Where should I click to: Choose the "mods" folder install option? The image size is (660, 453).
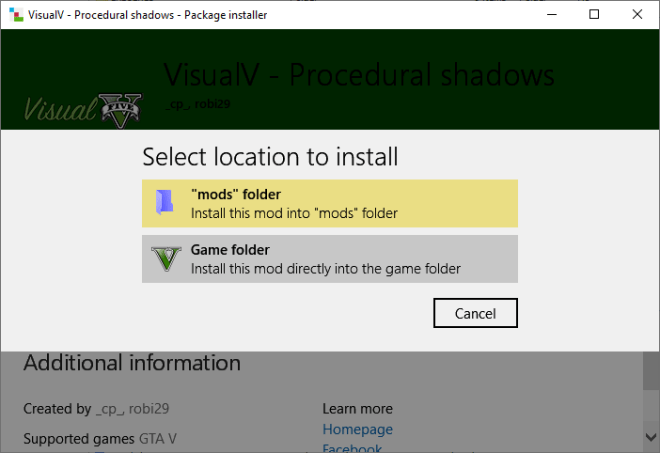click(x=330, y=203)
